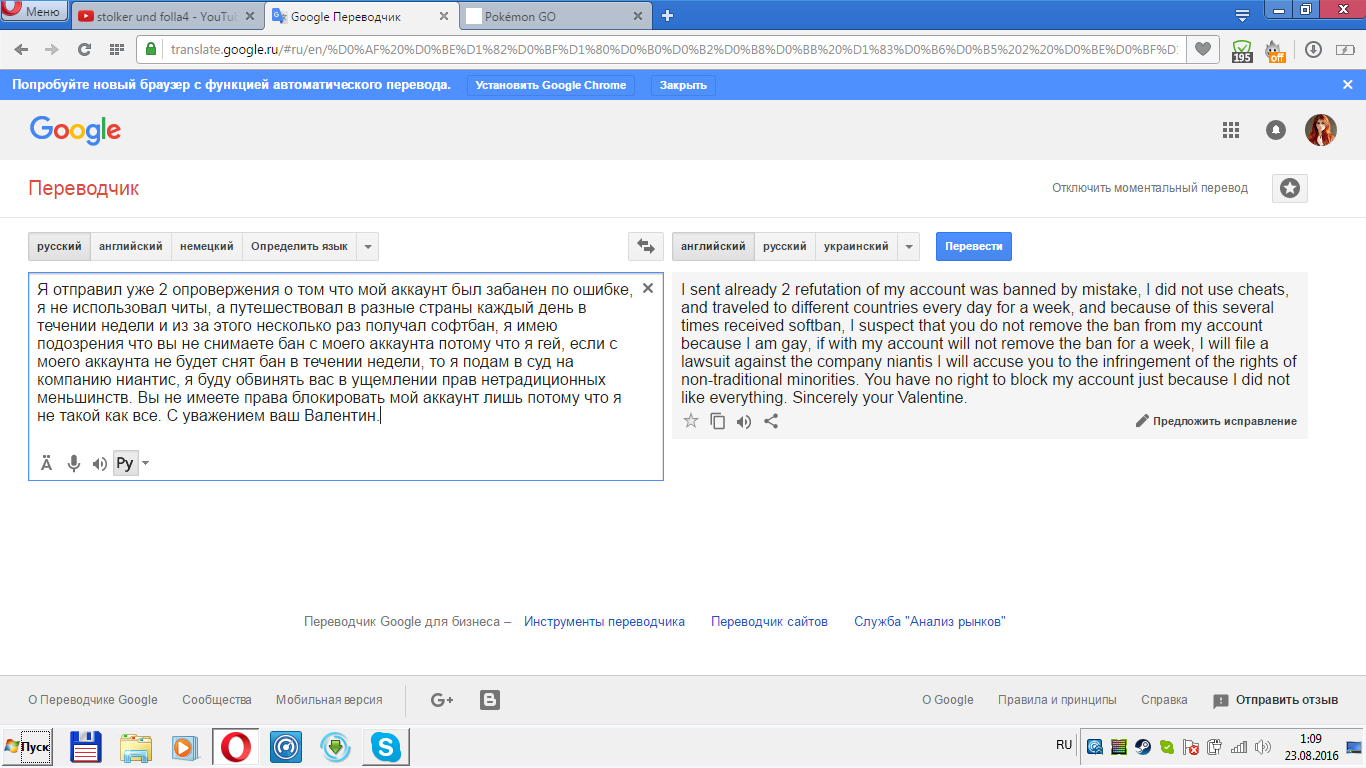The image size is (1366, 768).
Task: Expand the source language list dropdown
Action: click(x=367, y=246)
